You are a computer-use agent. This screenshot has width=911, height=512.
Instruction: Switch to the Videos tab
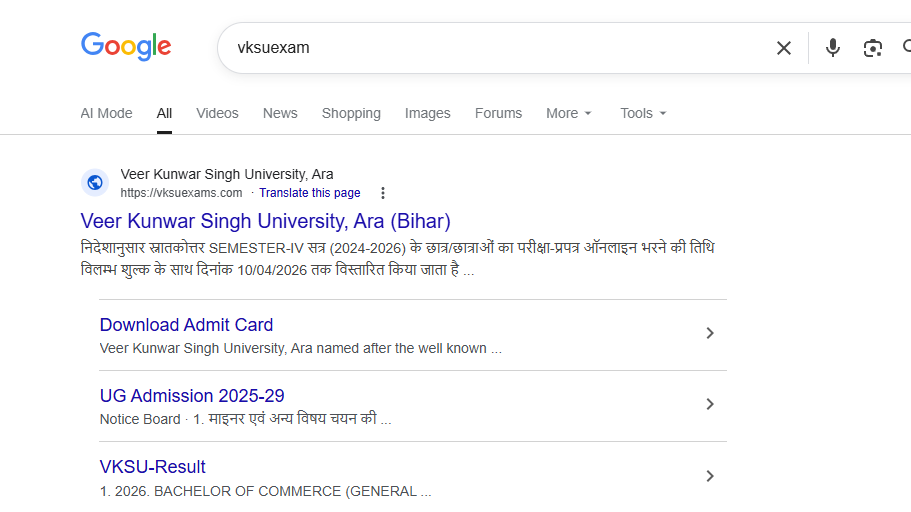(x=217, y=113)
